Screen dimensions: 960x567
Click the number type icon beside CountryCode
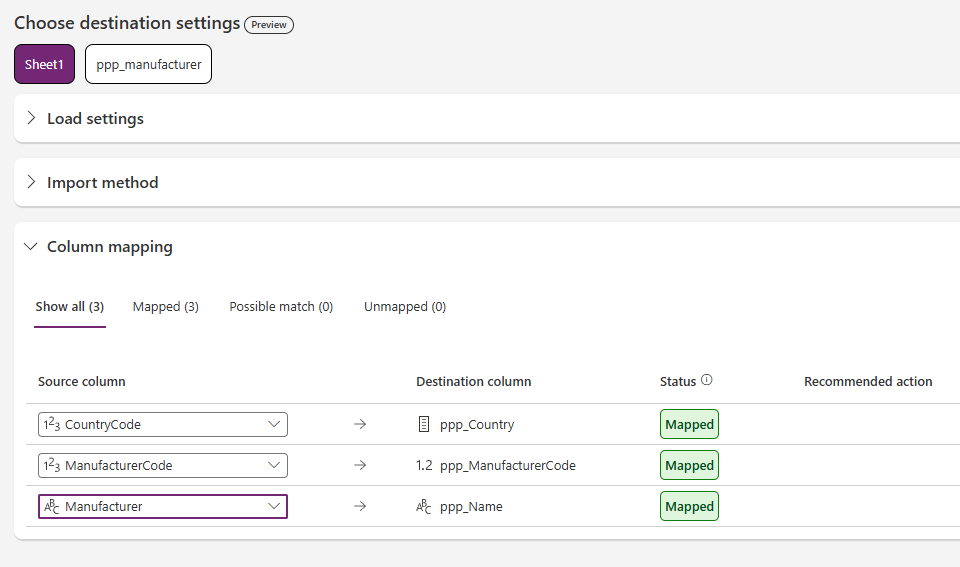tap(52, 424)
